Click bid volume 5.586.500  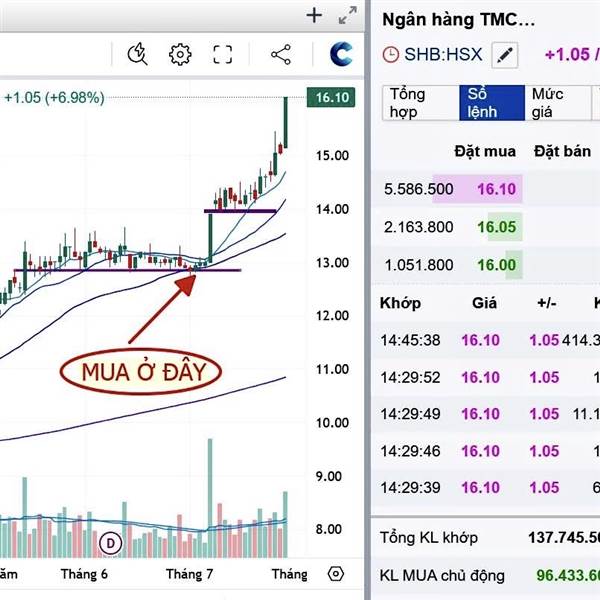click(x=419, y=189)
